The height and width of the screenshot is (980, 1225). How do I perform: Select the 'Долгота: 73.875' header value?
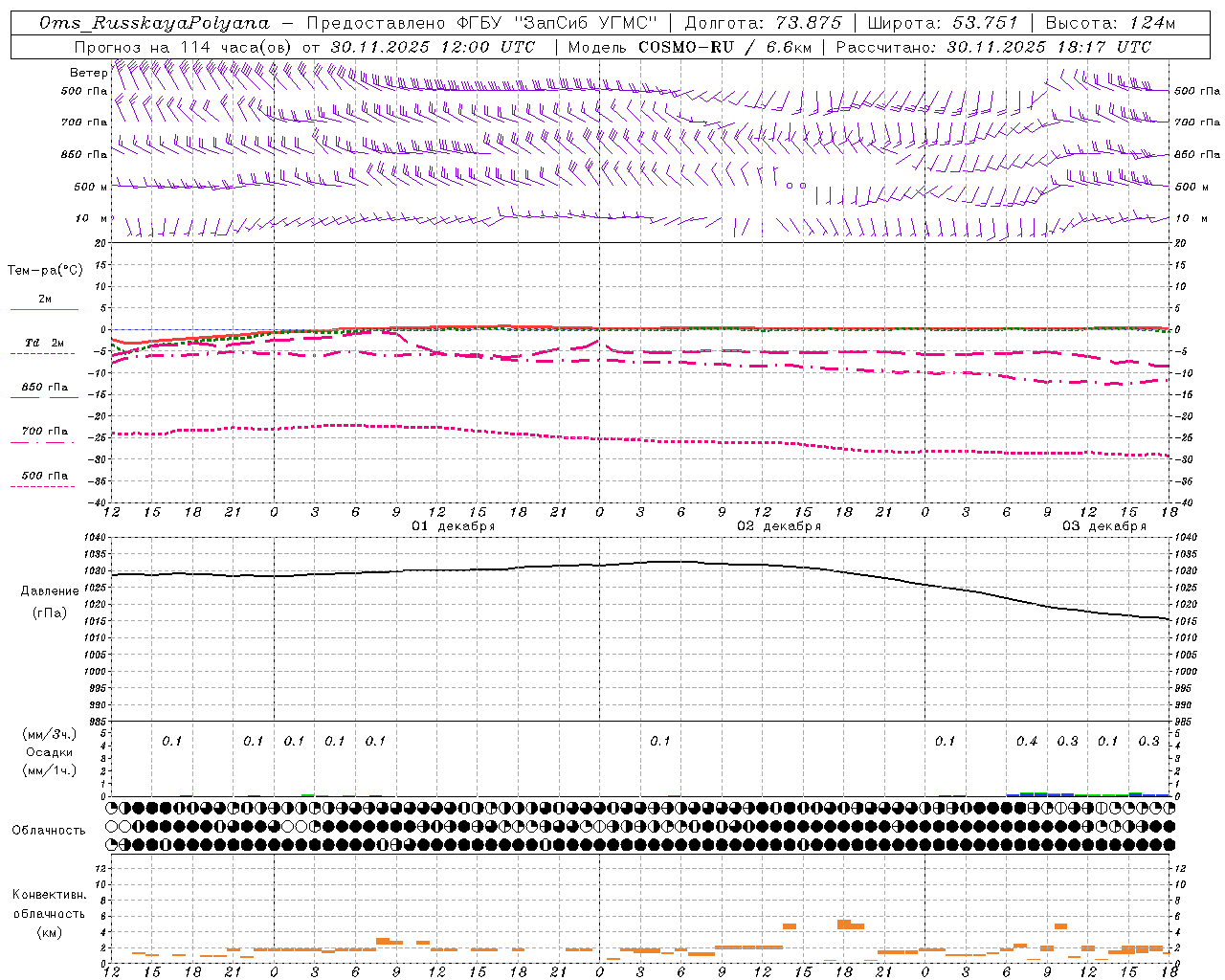pos(764,23)
